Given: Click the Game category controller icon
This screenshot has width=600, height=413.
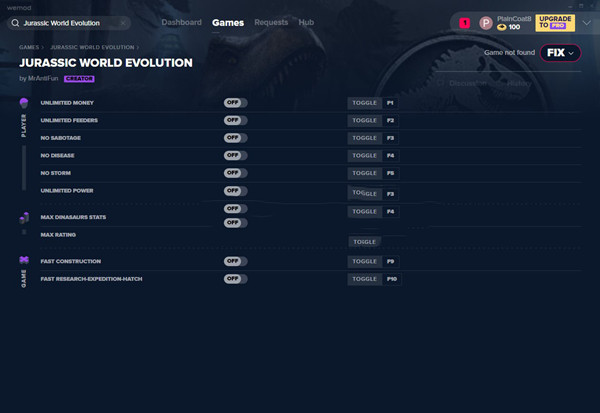Looking at the screenshot, I should pyautogui.click(x=24, y=261).
